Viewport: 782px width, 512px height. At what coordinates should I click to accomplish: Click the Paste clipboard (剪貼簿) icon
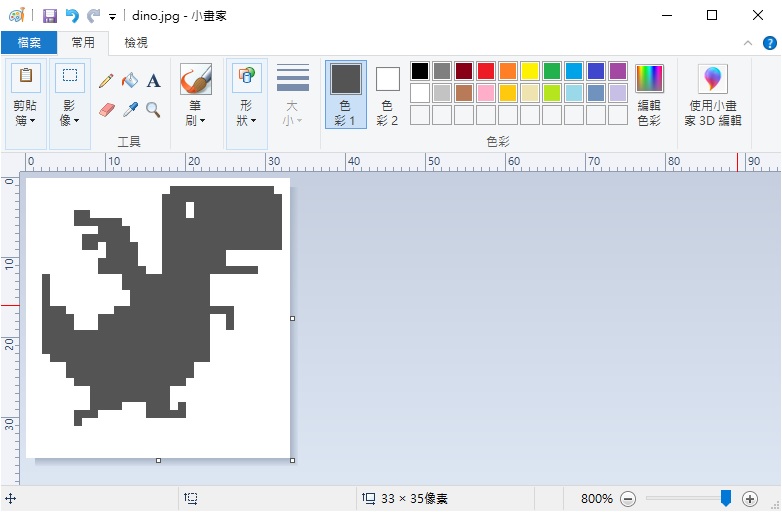click(26, 76)
